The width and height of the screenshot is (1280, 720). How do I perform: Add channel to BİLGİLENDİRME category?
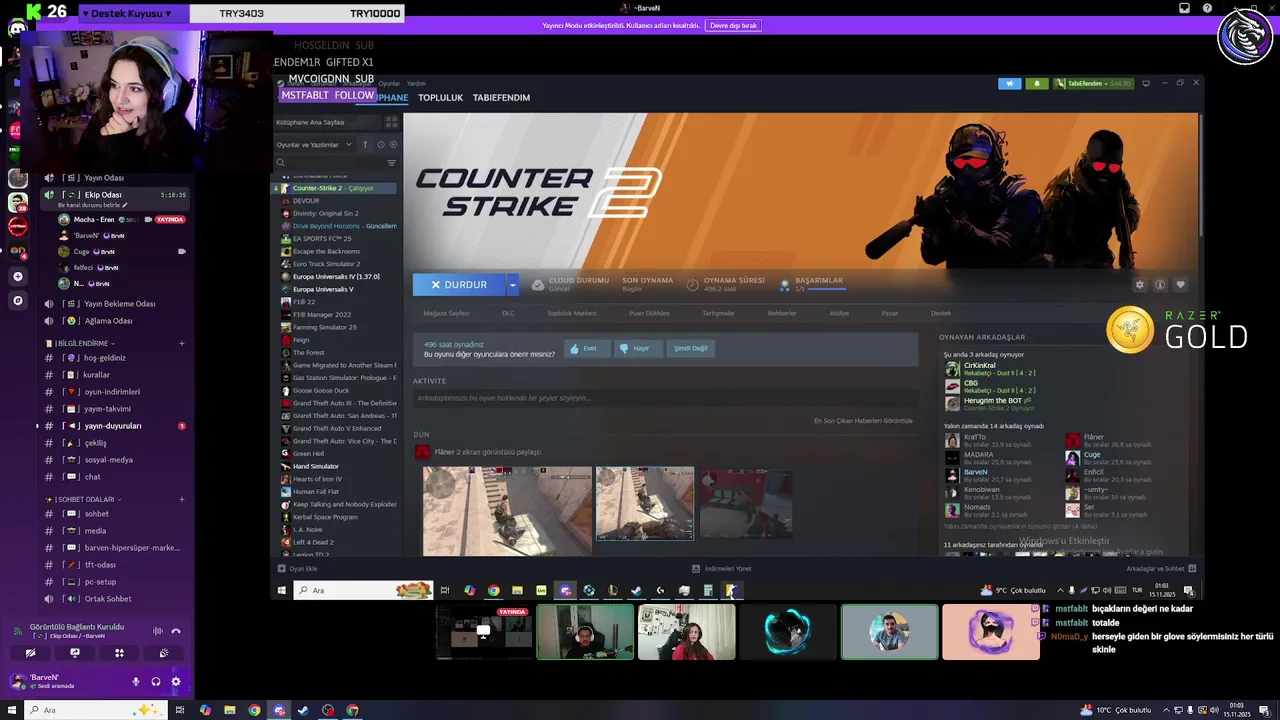coord(182,343)
